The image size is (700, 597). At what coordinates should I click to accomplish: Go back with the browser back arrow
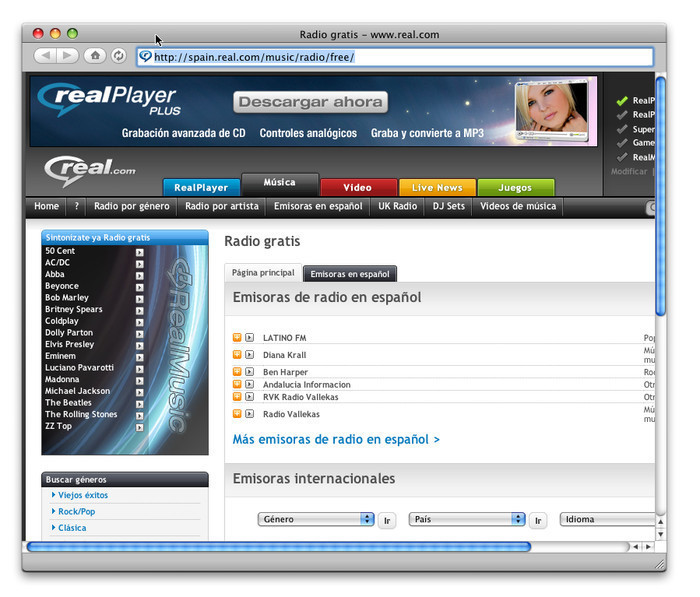(x=45, y=56)
